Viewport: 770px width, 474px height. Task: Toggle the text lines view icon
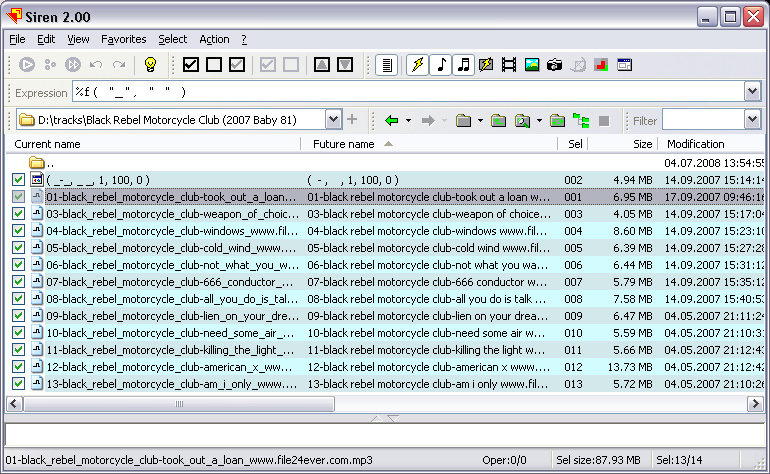(x=387, y=64)
